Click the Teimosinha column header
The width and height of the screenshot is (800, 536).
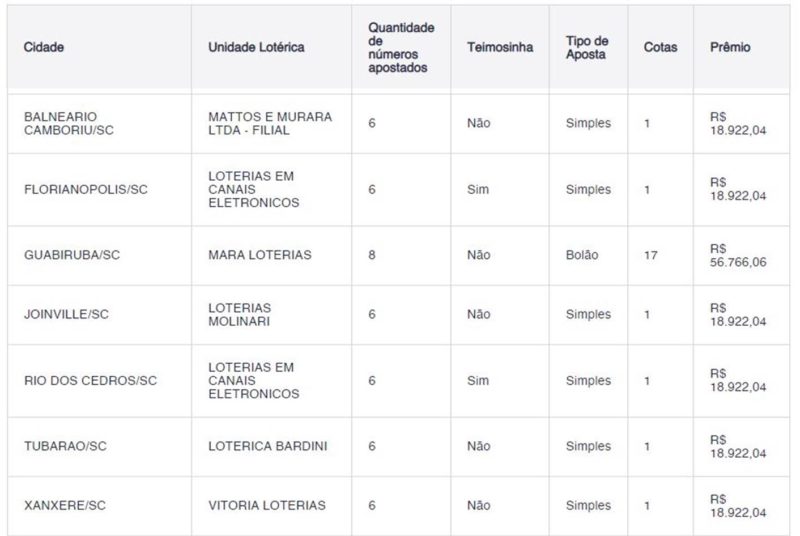pos(500,47)
